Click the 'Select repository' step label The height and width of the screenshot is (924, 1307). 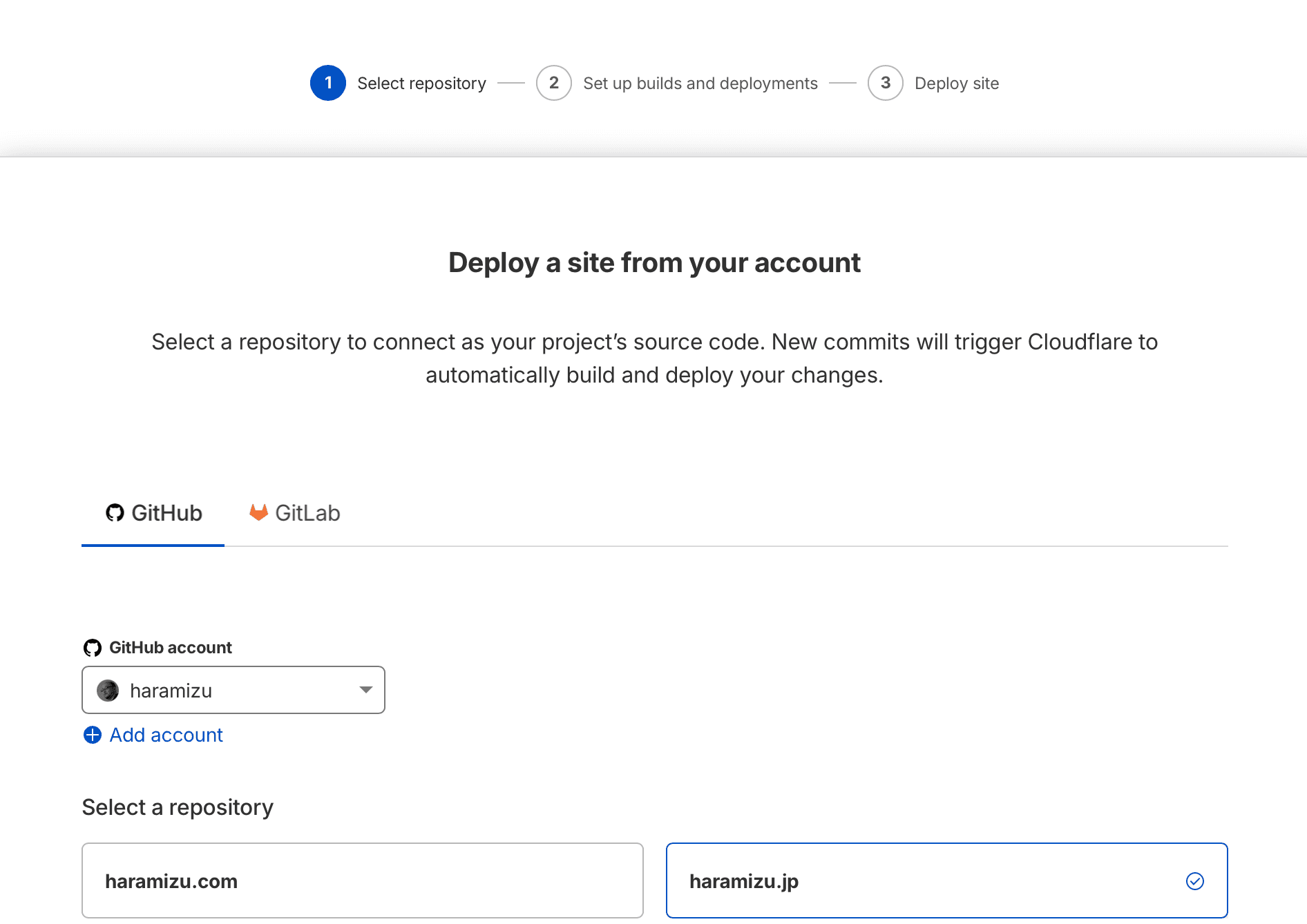click(421, 84)
